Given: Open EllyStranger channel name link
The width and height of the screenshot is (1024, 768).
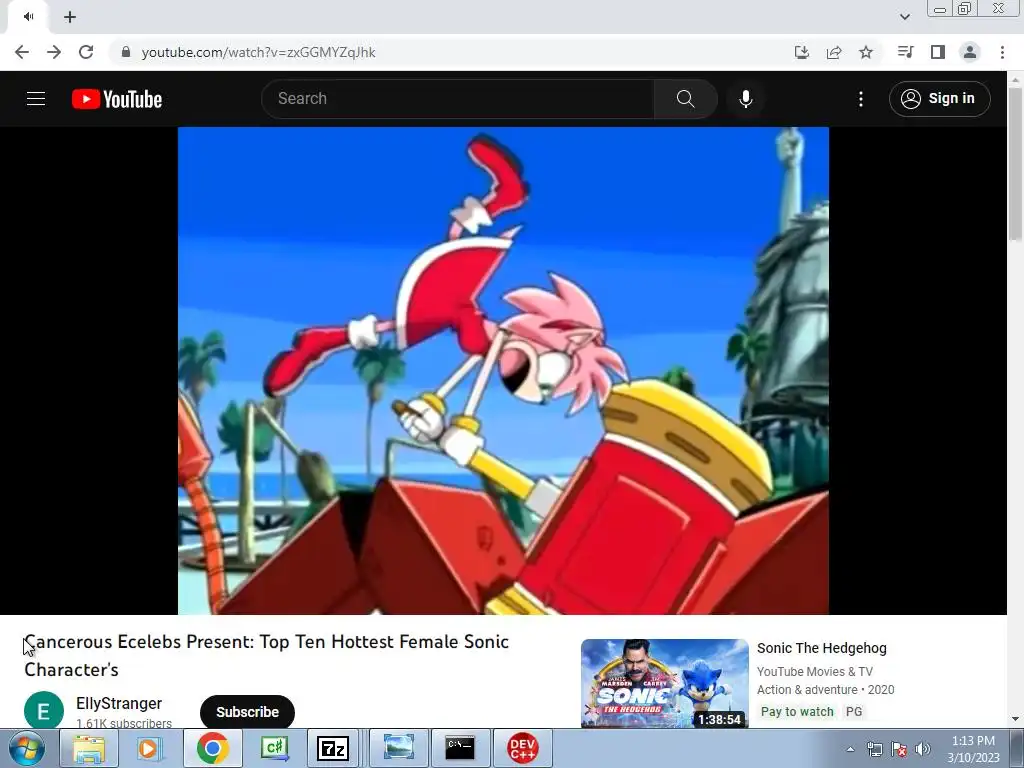Looking at the screenshot, I should (119, 703).
